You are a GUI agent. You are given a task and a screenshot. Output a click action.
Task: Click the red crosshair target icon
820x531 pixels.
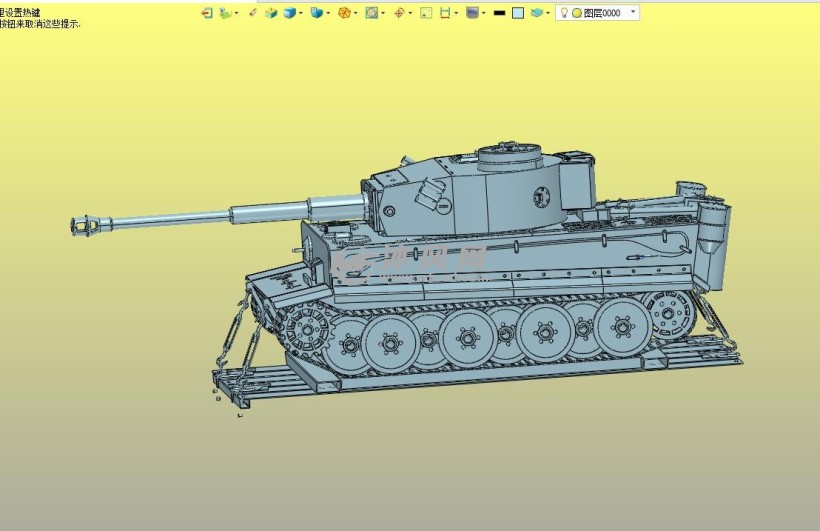[x=398, y=13]
